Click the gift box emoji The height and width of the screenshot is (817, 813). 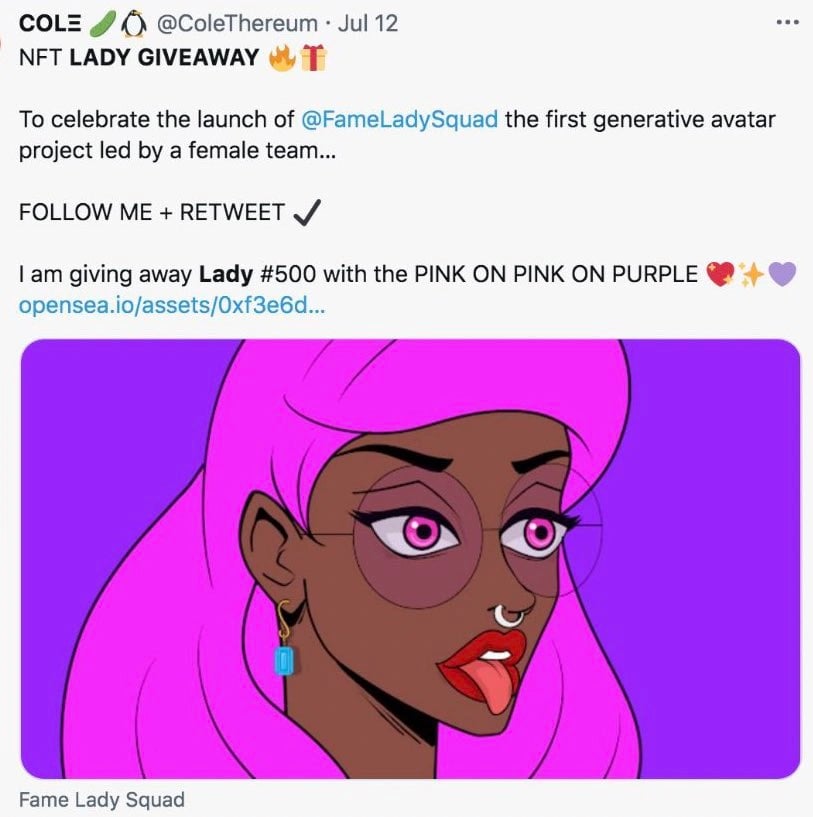[x=313, y=57]
